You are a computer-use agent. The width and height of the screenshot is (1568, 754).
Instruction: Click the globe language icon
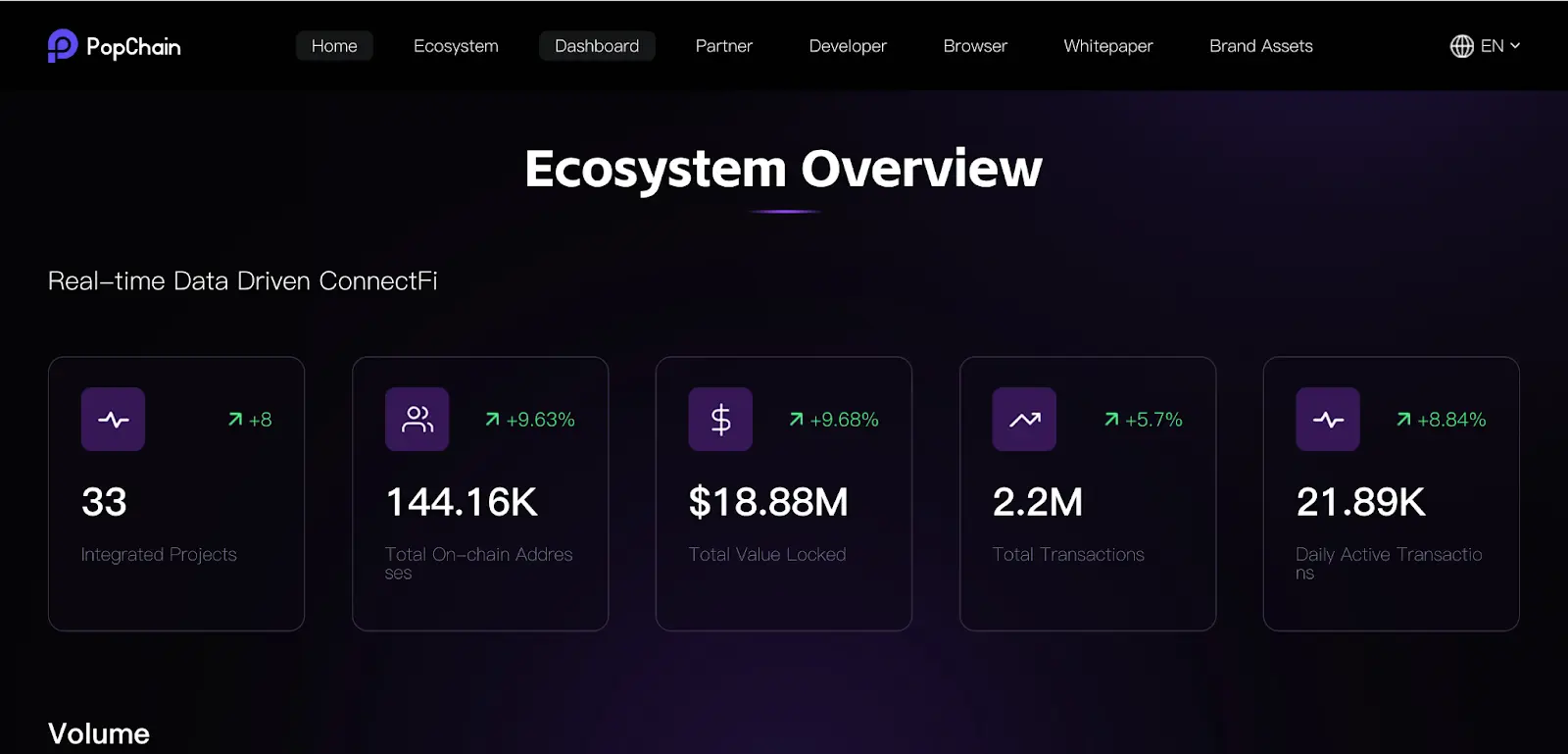coord(1461,46)
